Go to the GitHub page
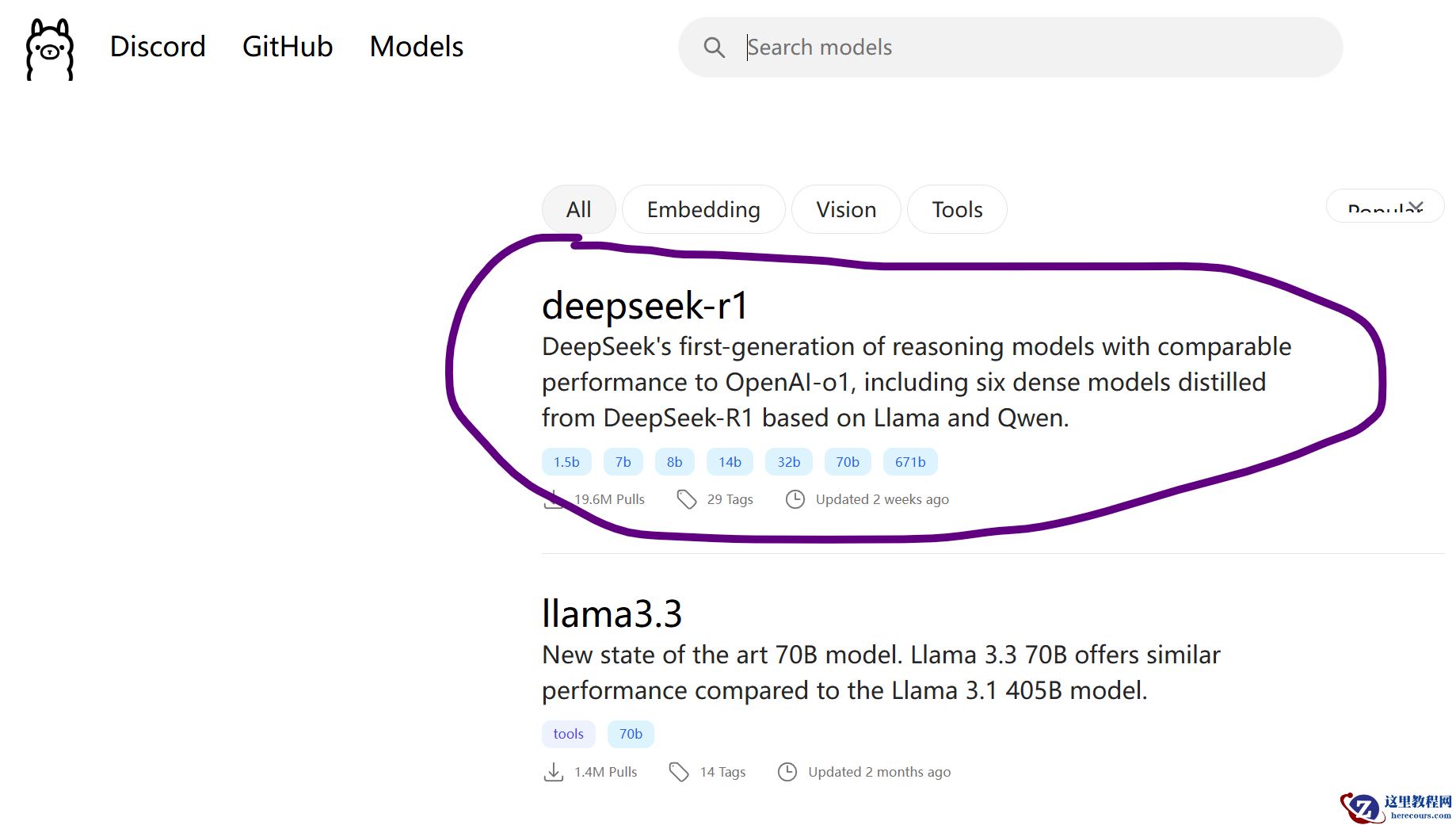 288,47
